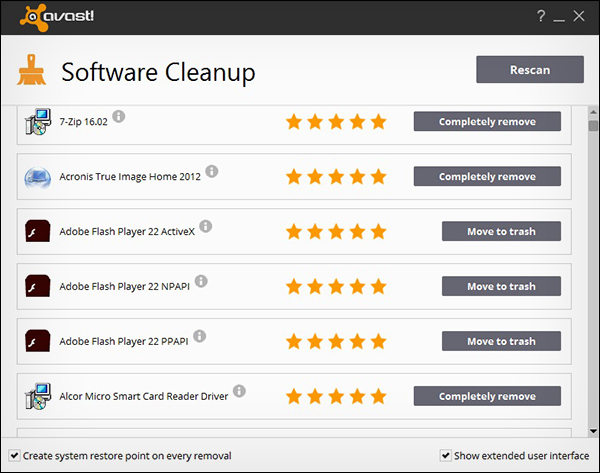Toggle Show extended user interface checkbox
The image size is (600, 473).
coord(445,456)
